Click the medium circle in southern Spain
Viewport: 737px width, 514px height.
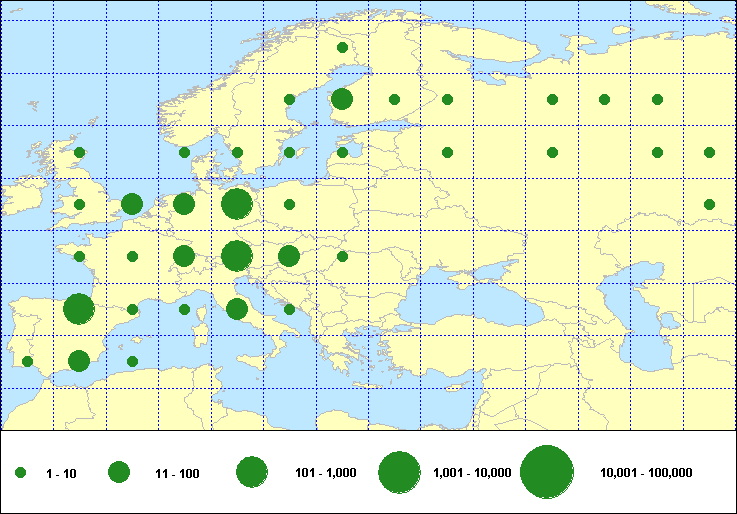pyautogui.click(x=79, y=360)
